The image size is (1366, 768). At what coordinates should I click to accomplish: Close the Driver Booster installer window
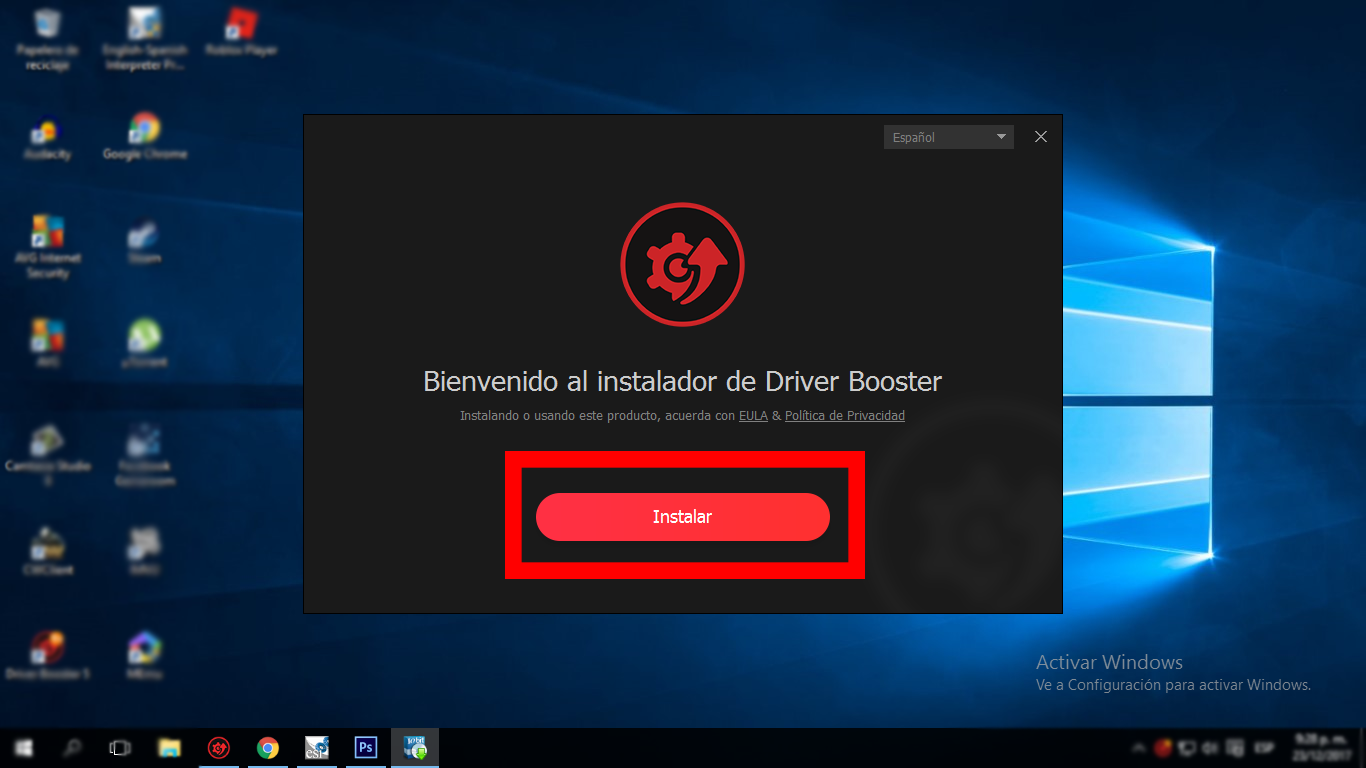click(1041, 137)
